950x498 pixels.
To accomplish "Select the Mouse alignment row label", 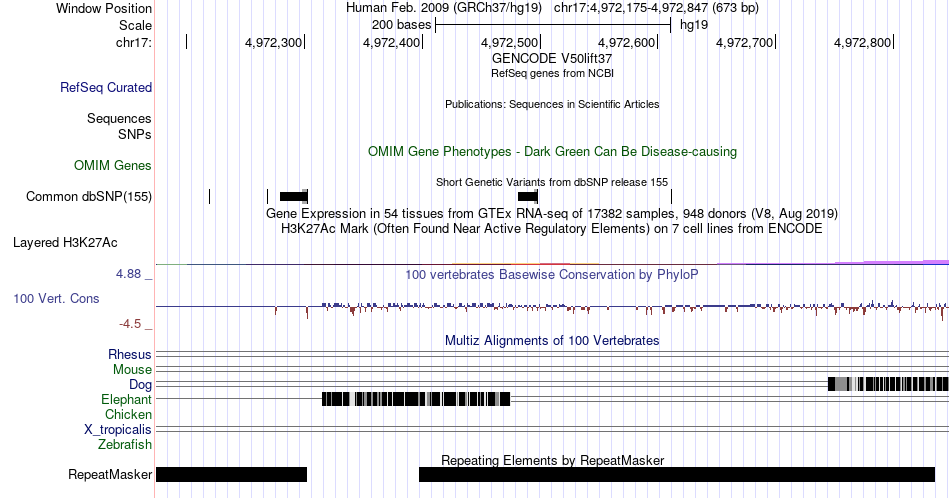I will 132,370.
